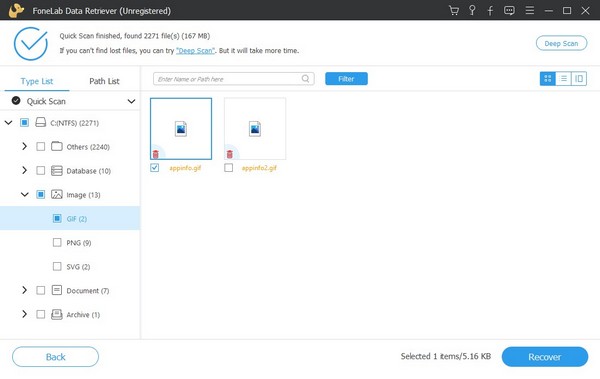Click the name or path search field

click(x=233, y=79)
